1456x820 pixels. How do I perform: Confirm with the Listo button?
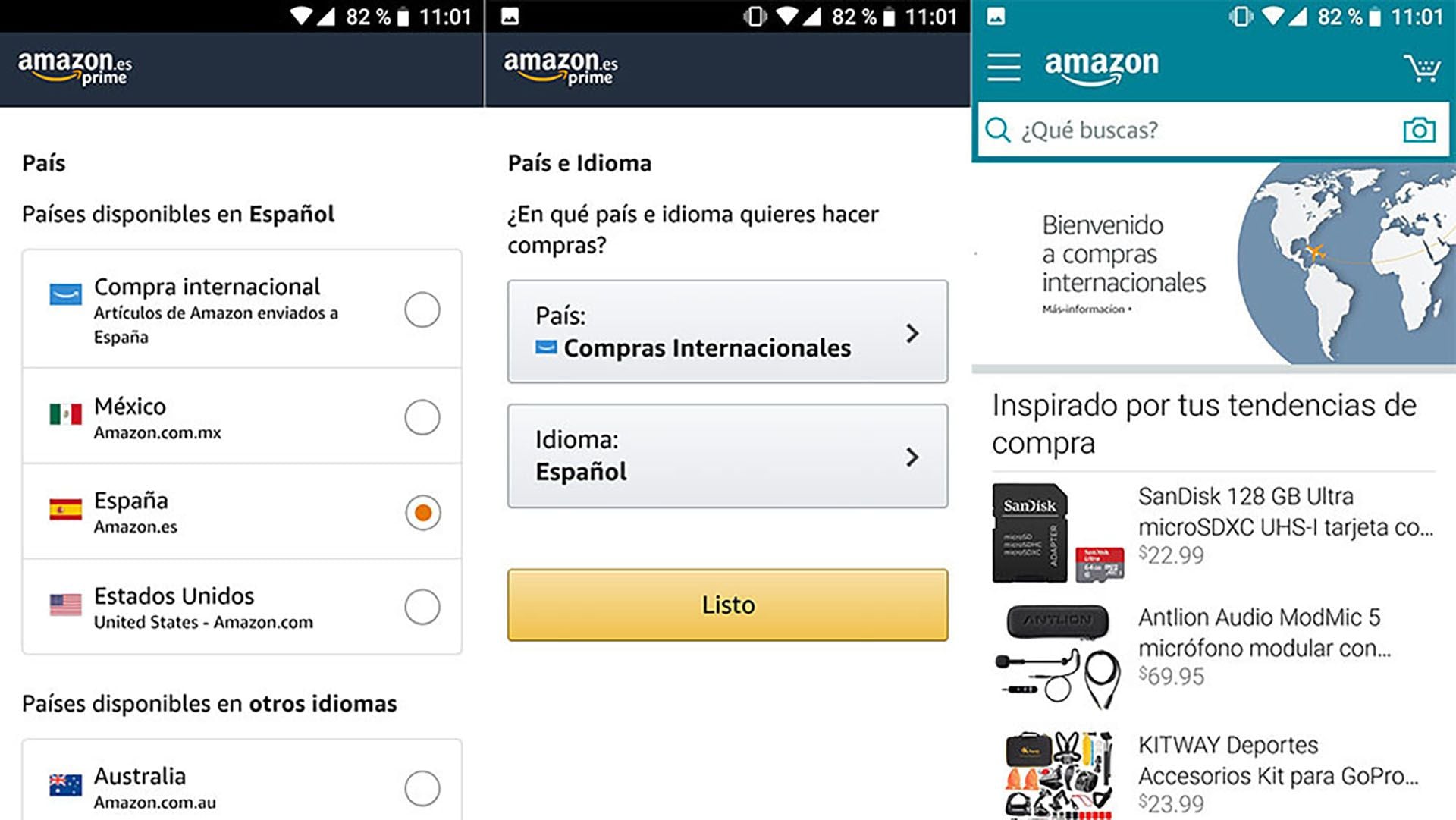[x=727, y=605]
